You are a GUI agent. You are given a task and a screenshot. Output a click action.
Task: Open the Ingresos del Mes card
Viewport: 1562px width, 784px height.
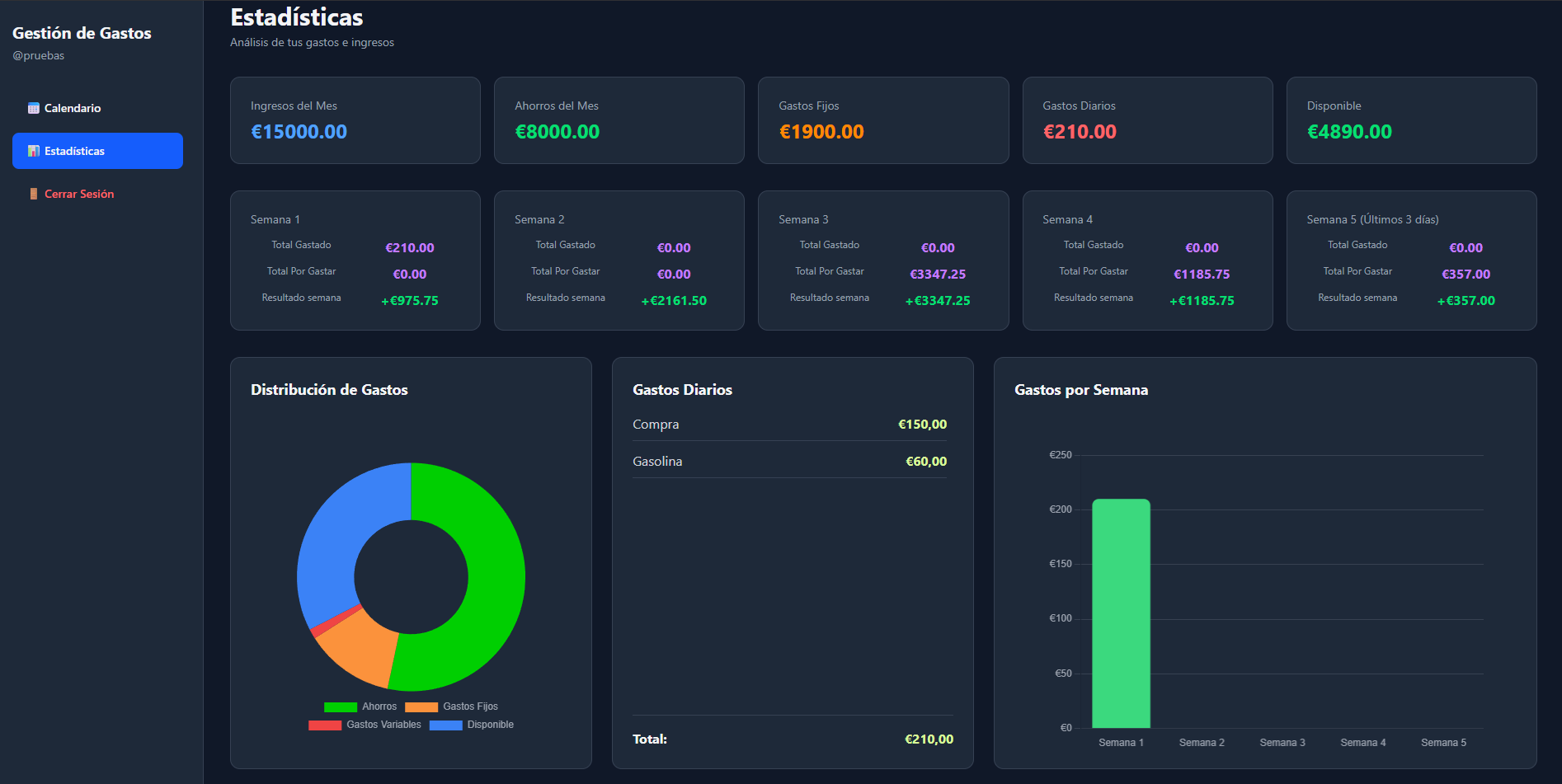pos(355,120)
